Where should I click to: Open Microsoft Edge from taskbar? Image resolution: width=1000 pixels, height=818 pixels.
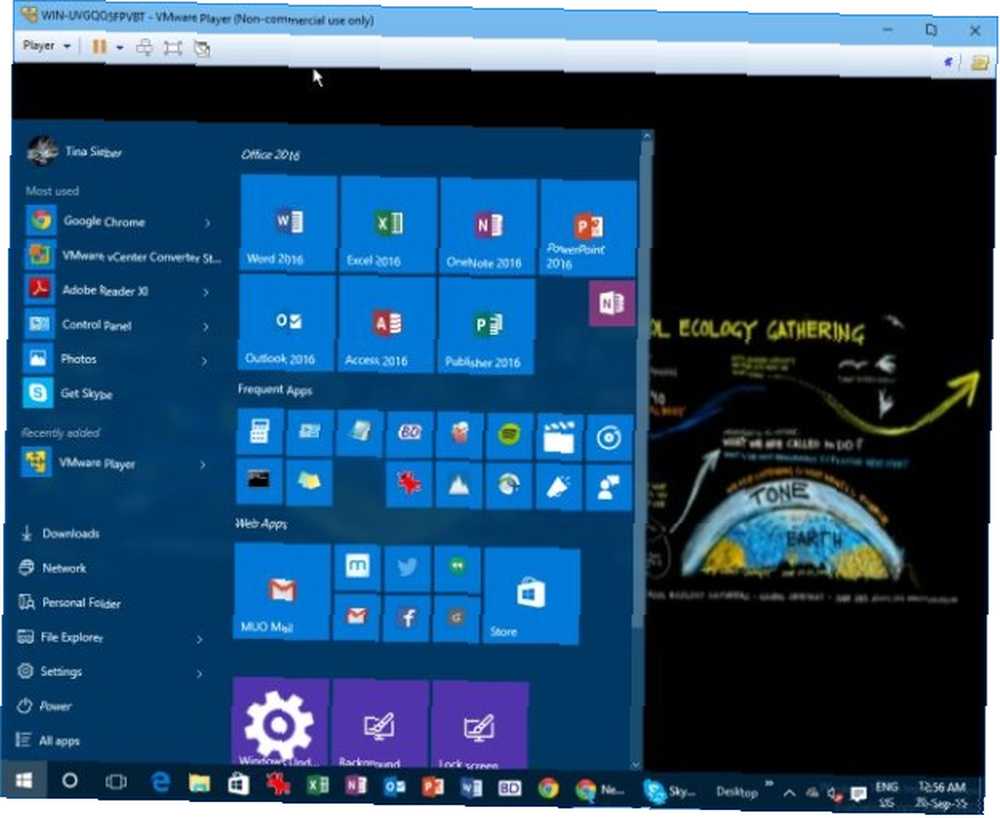pyautogui.click(x=161, y=782)
